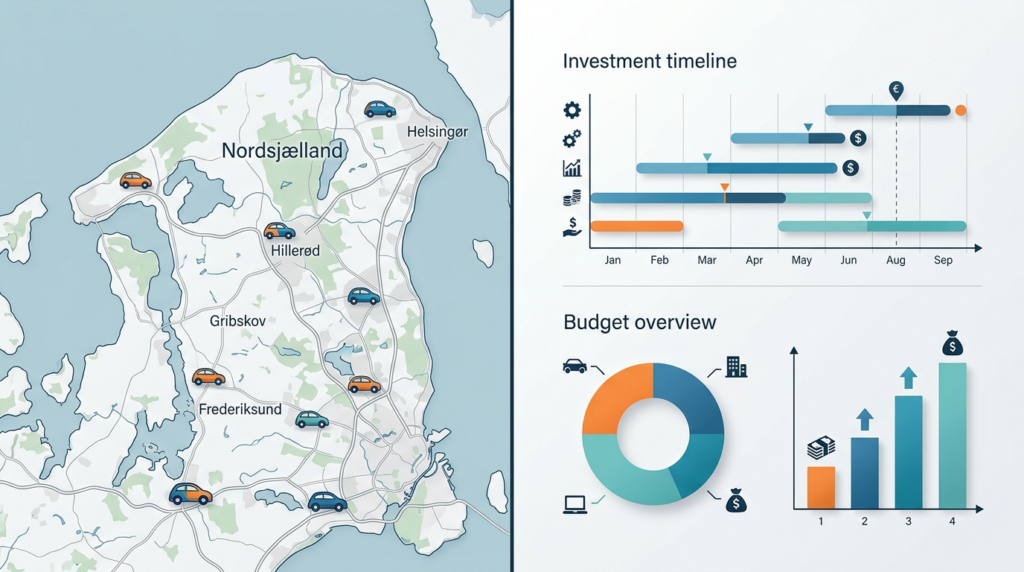Screen dimensions: 1024x572
Task: Select the Gribskov place label
Action: pyautogui.click(x=238, y=321)
